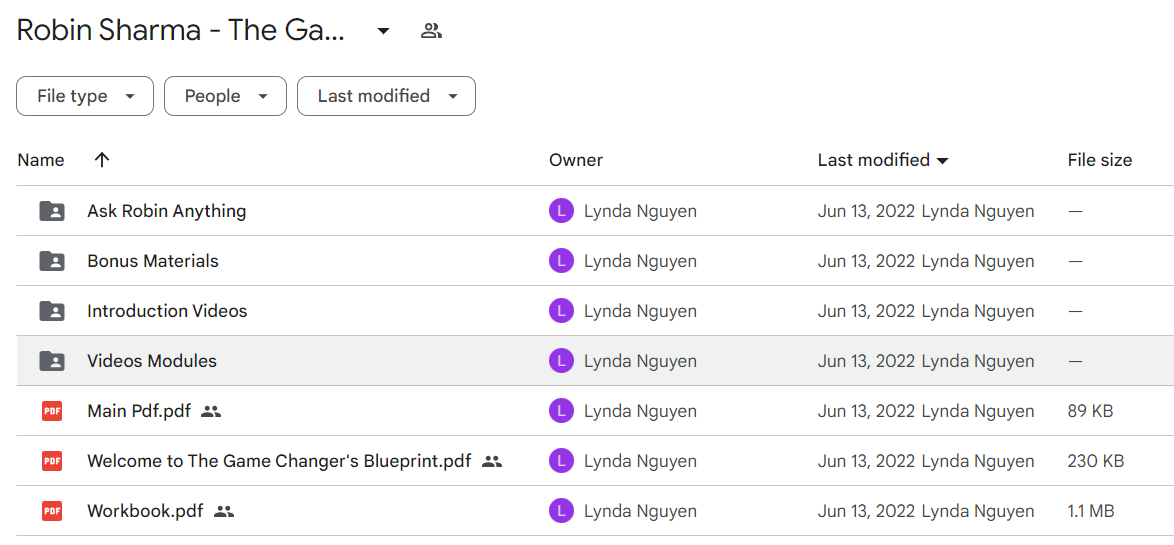
Task: Select the Ask Robin Anything folder name
Action: [x=167, y=211]
